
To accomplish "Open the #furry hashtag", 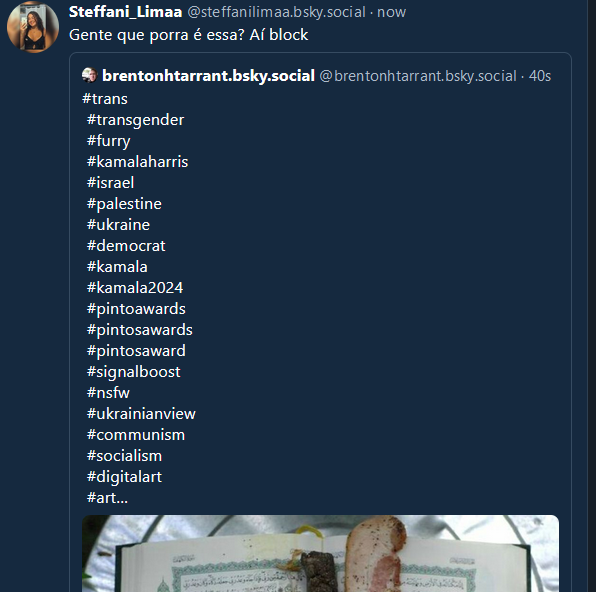I will tap(109, 141).
